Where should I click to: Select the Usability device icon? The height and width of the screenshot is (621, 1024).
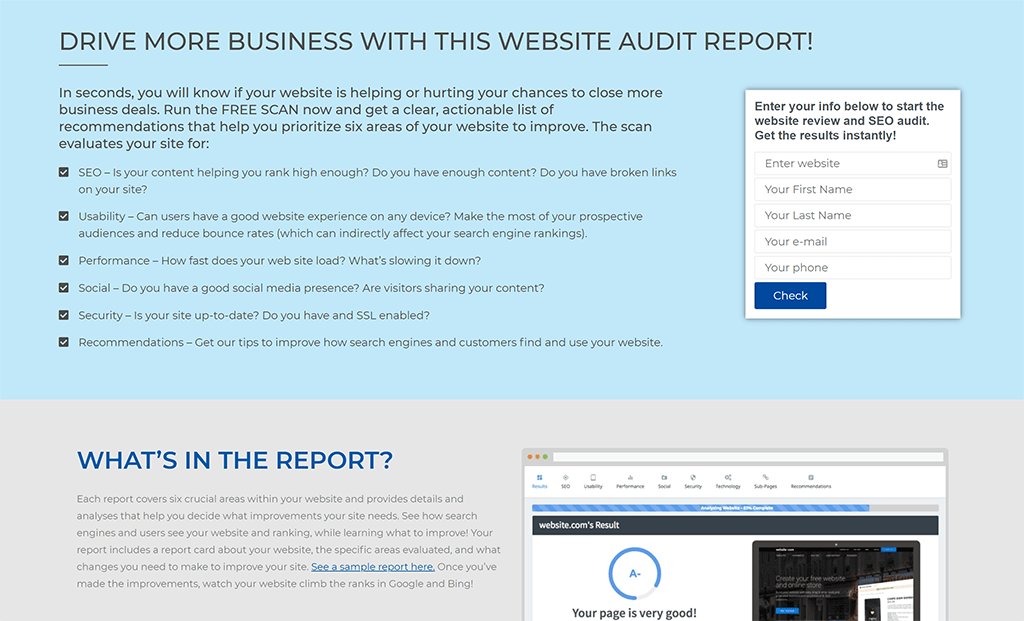pyautogui.click(x=593, y=478)
